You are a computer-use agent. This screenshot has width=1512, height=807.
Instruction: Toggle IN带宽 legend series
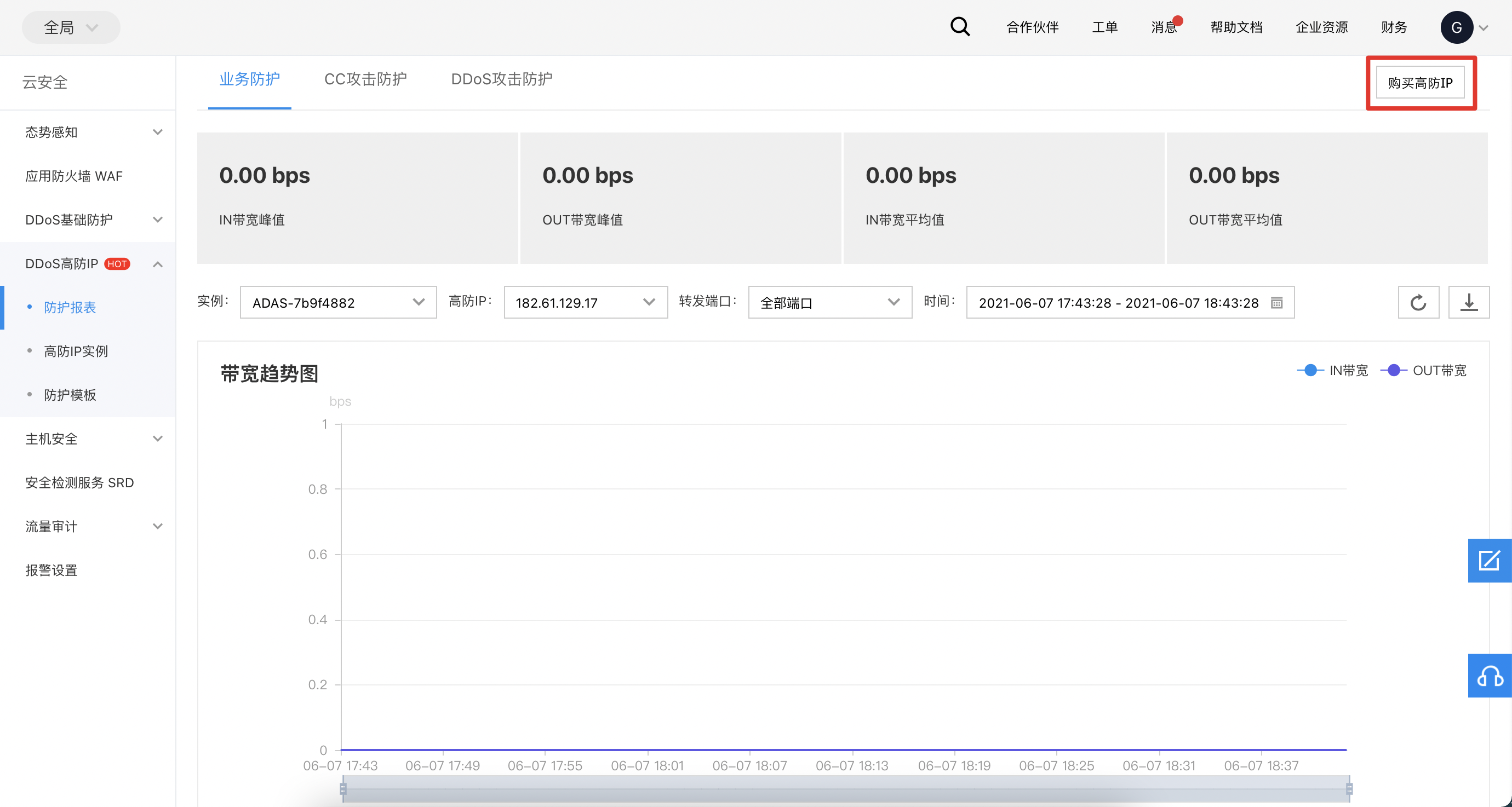[1332, 371]
